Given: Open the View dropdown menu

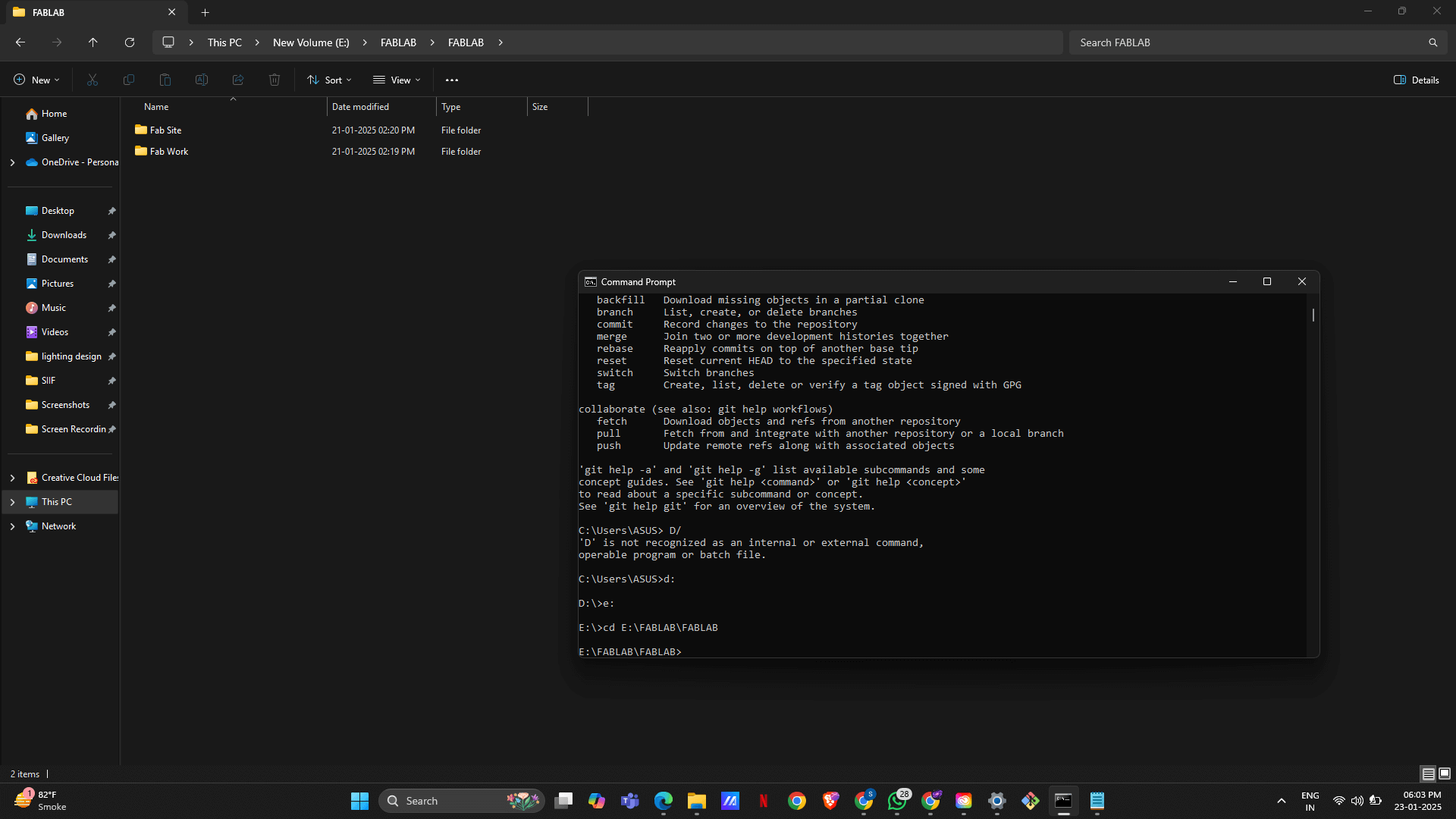Looking at the screenshot, I should [397, 80].
